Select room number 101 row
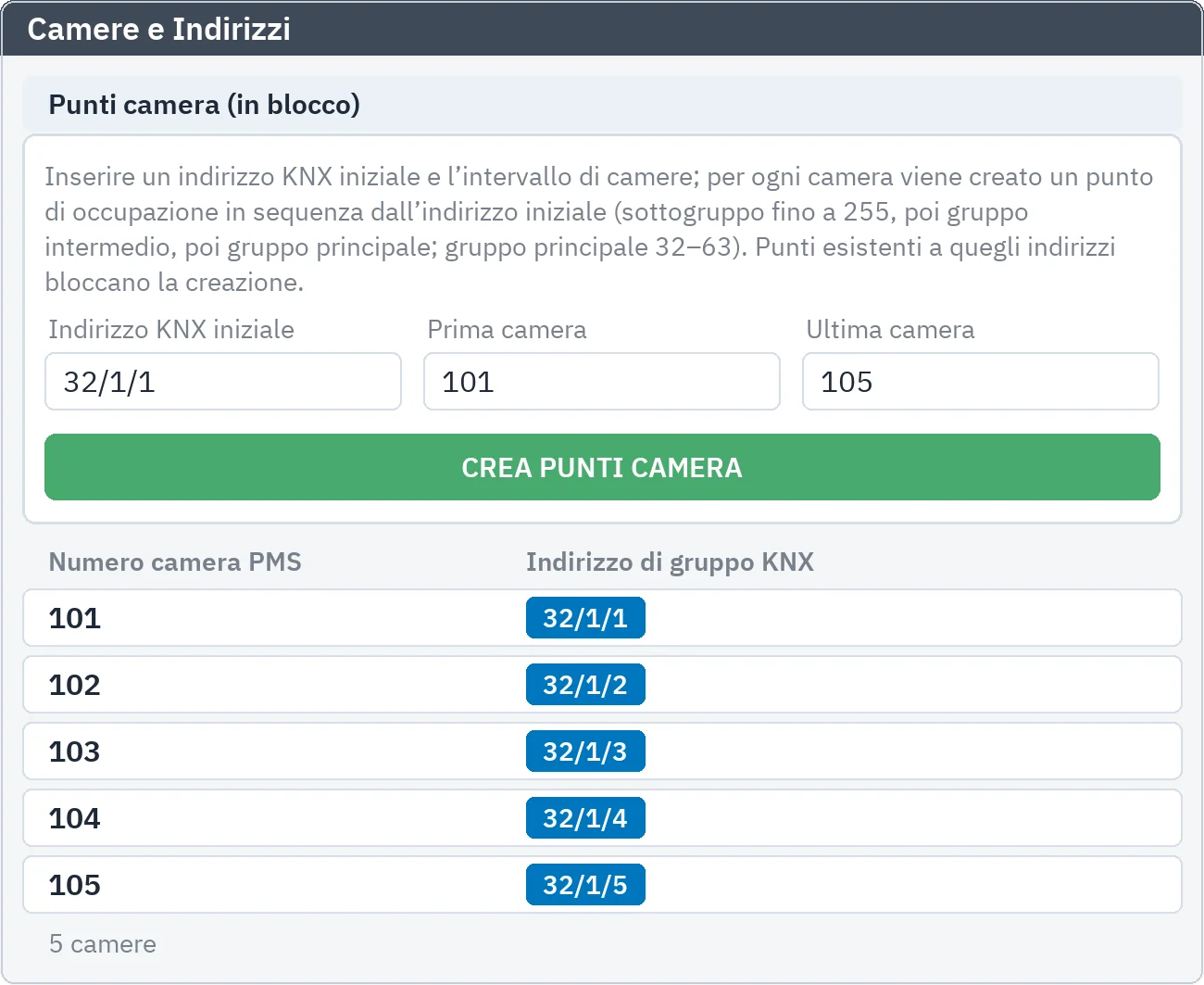Image resolution: width=1204 pixels, height=985 pixels. pos(602,618)
